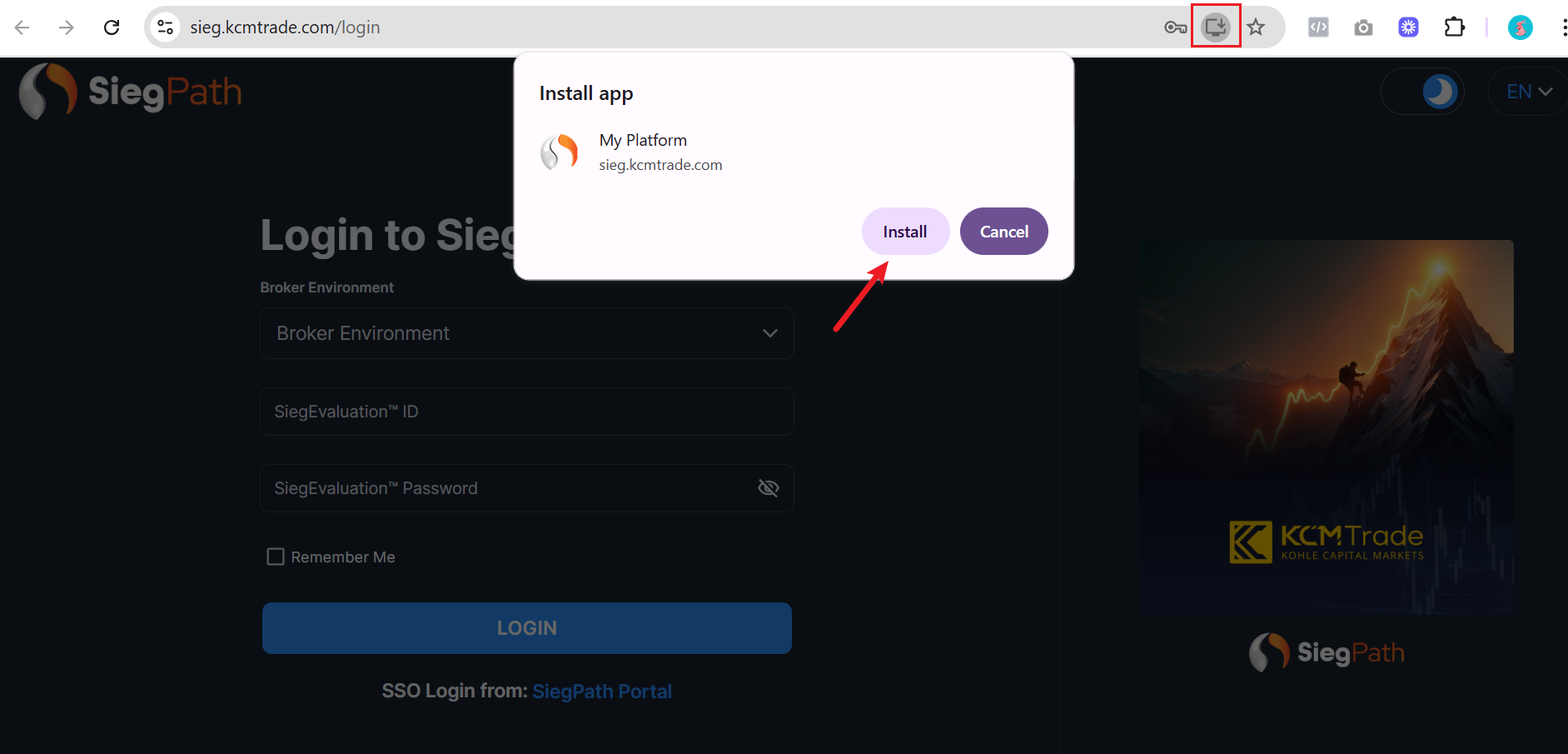Click the KCM Trade mountain banner image
Viewport: 1568px width, 754px height.
click(1326, 427)
